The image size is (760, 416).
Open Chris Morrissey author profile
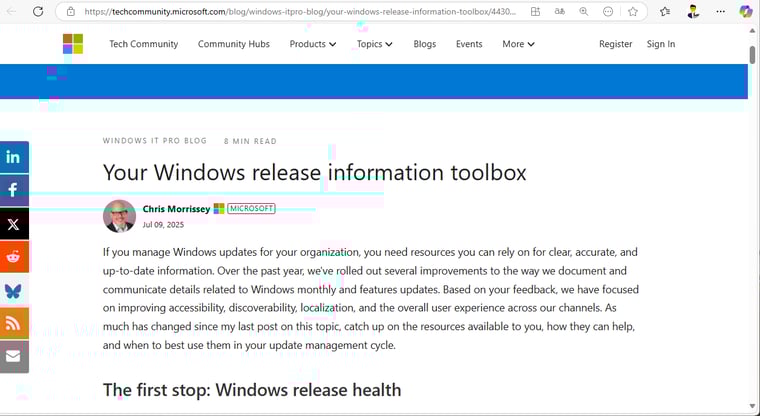click(176, 209)
